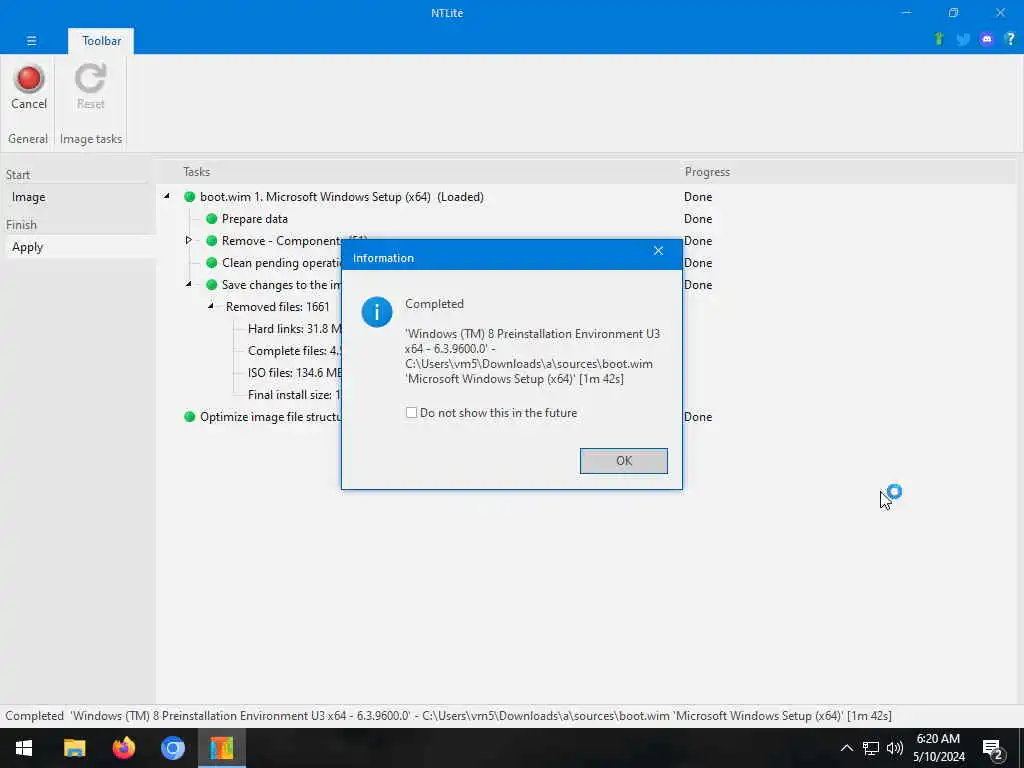Click green dot beside Save changes

coord(211,285)
